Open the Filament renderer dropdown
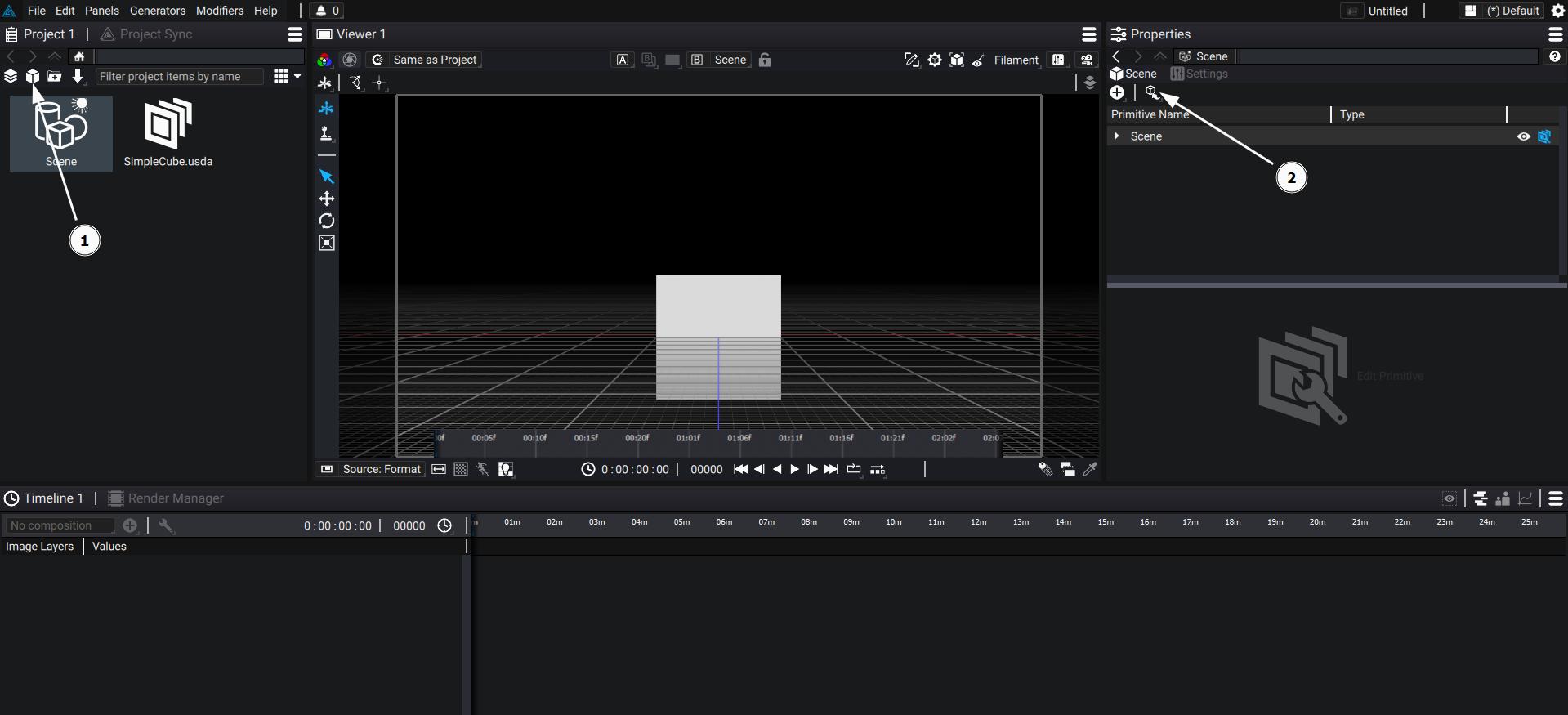 [1016, 60]
